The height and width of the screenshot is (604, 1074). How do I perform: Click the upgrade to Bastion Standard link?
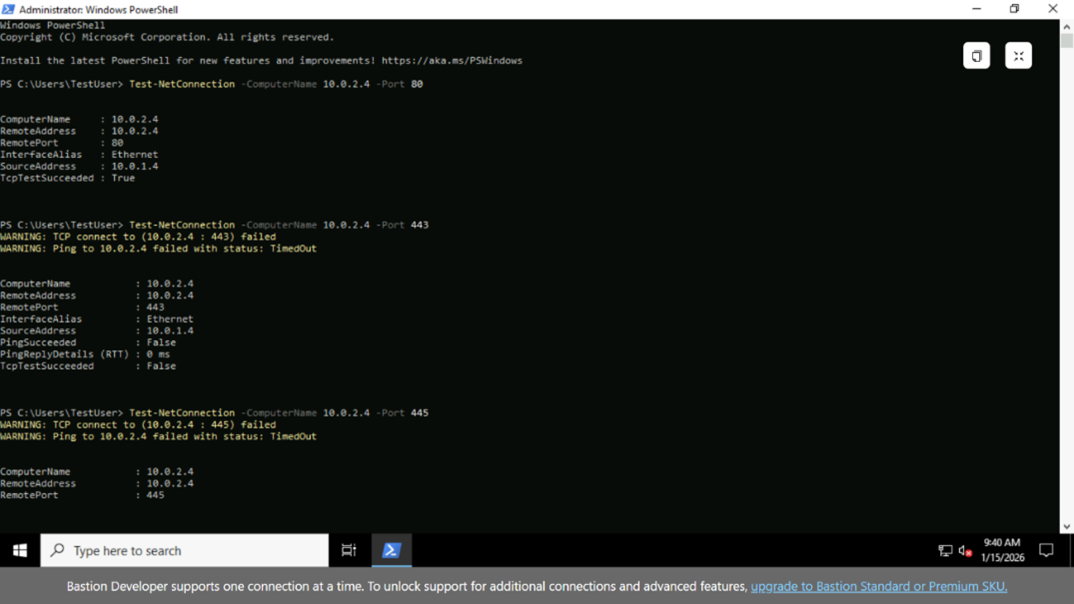[878, 586]
